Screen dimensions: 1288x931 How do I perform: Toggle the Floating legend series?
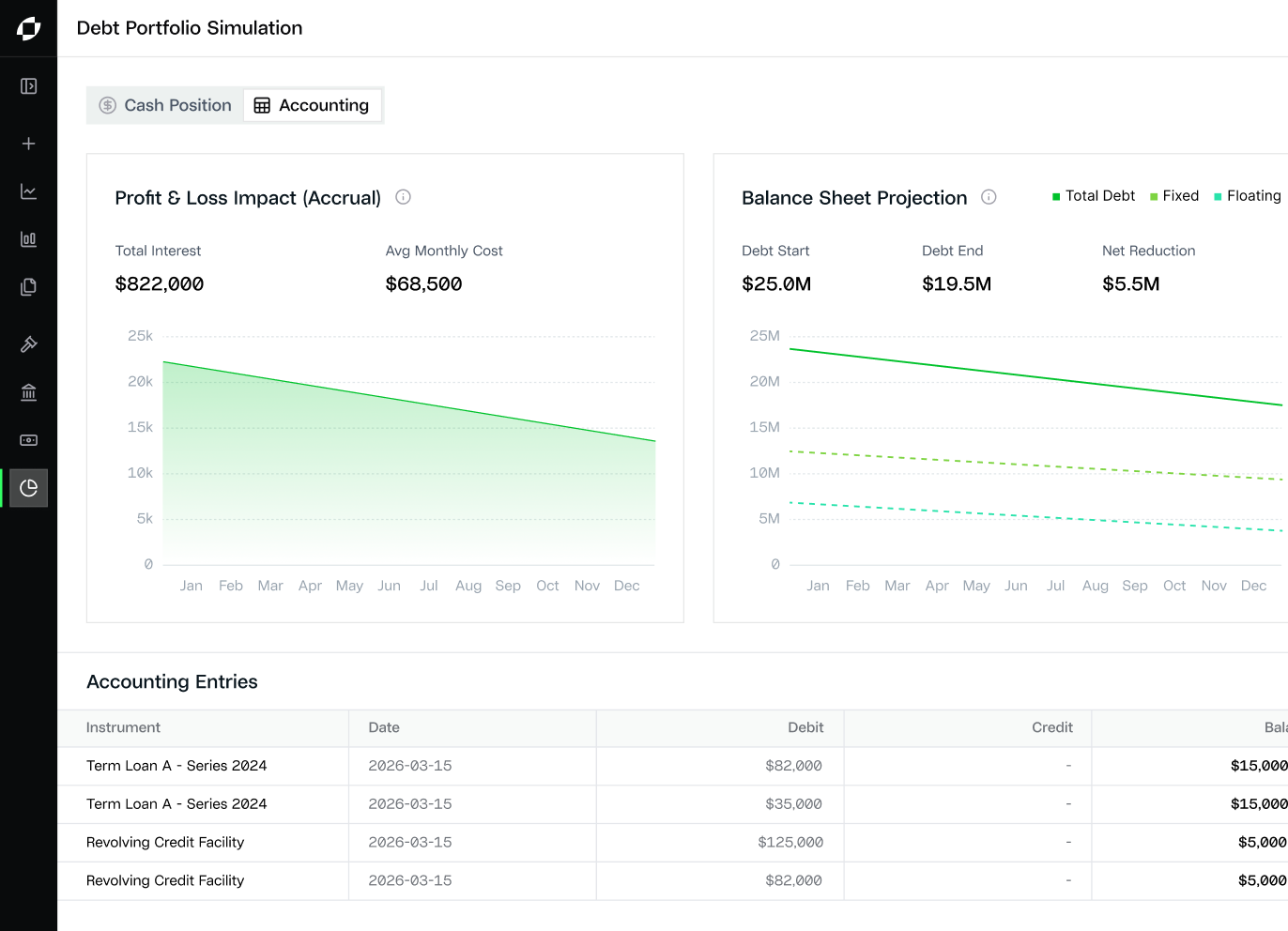pyautogui.click(x=1248, y=196)
